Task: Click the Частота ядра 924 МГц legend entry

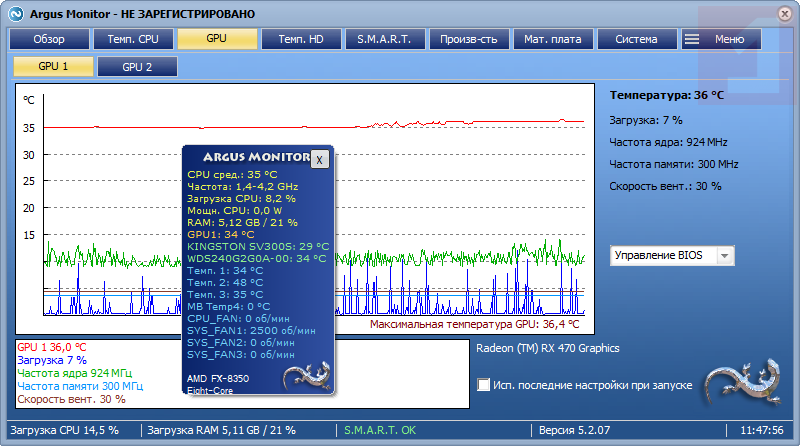Action: (74, 373)
